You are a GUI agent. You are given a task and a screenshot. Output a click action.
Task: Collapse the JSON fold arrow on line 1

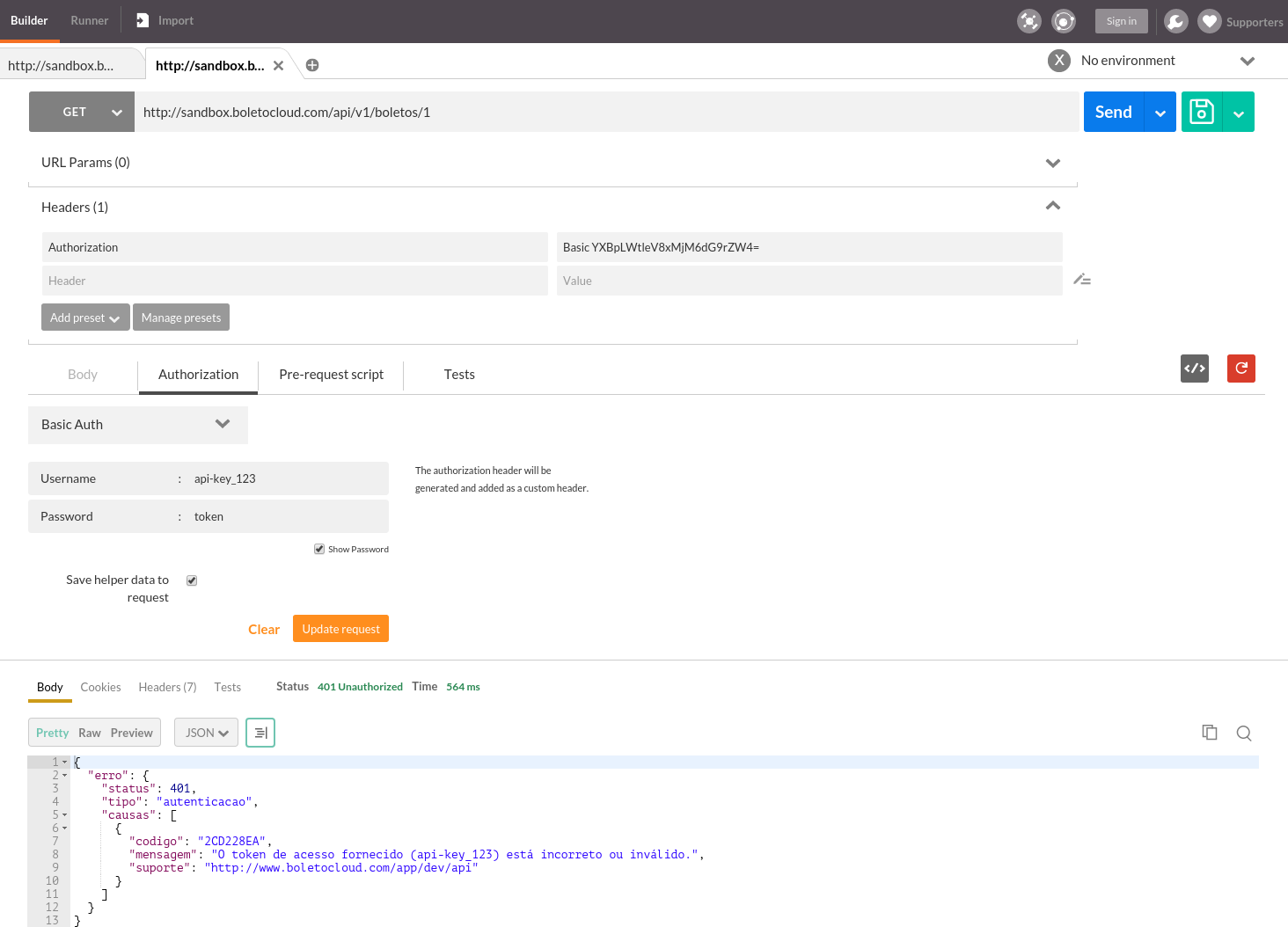64,763
